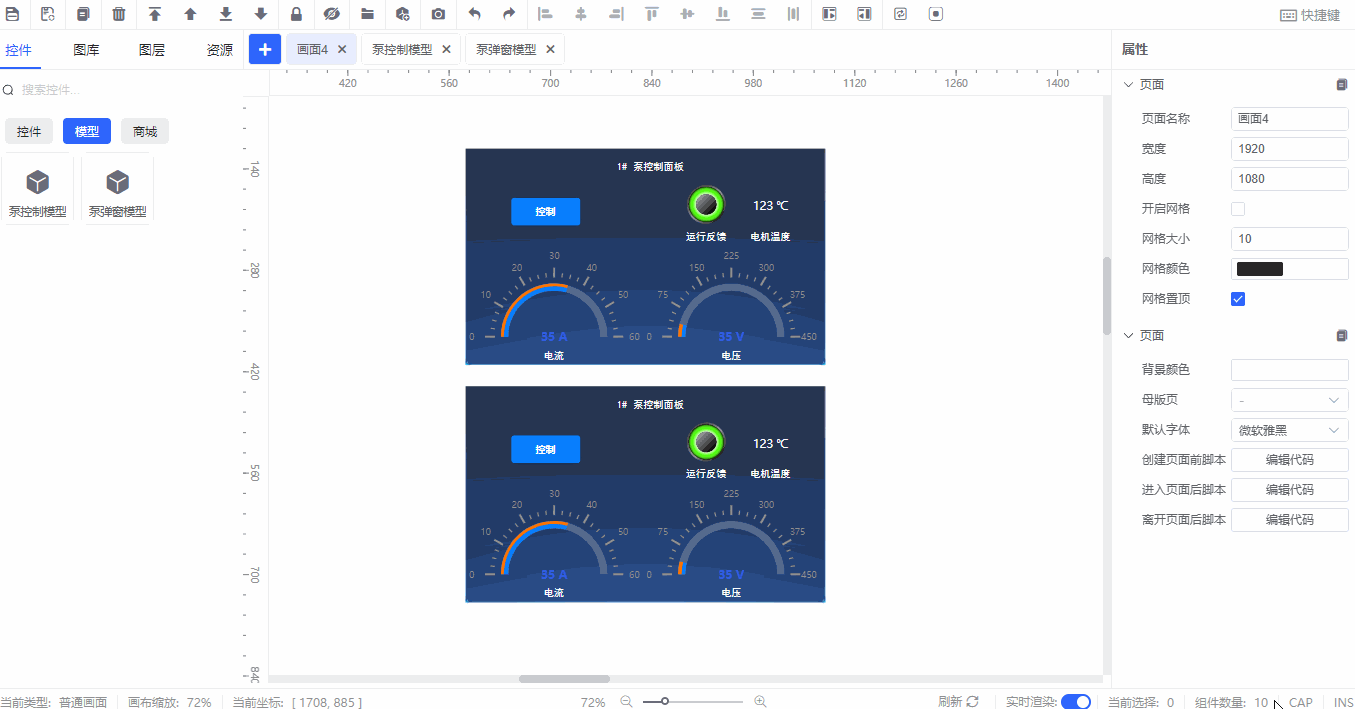Click the bring-to-top layer icon
Viewport: 1355px width, 709px height.
[x=155, y=15]
